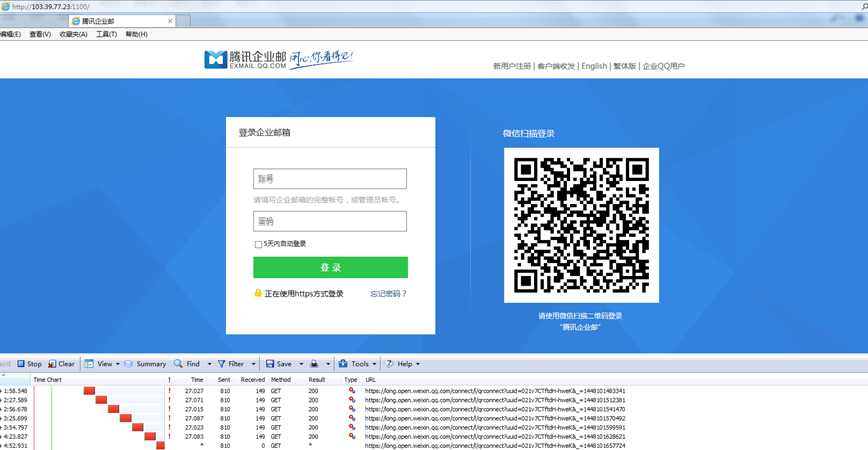Sort by the Type column header

click(x=350, y=380)
